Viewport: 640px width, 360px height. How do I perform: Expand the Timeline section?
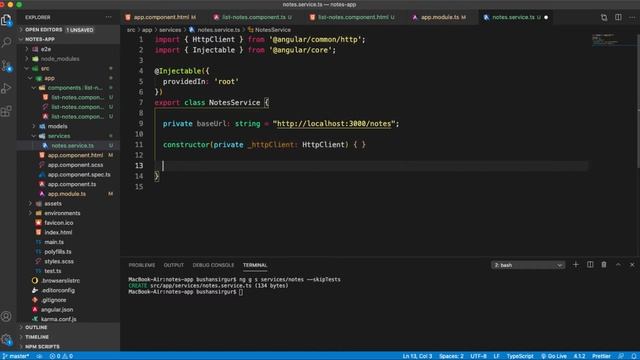(x=37, y=337)
